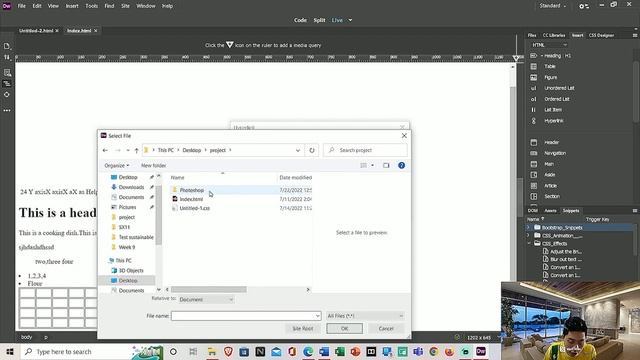Screen dimensions: 640x360
Task: Click the new document icon in left toolbar
Action: 7,46
